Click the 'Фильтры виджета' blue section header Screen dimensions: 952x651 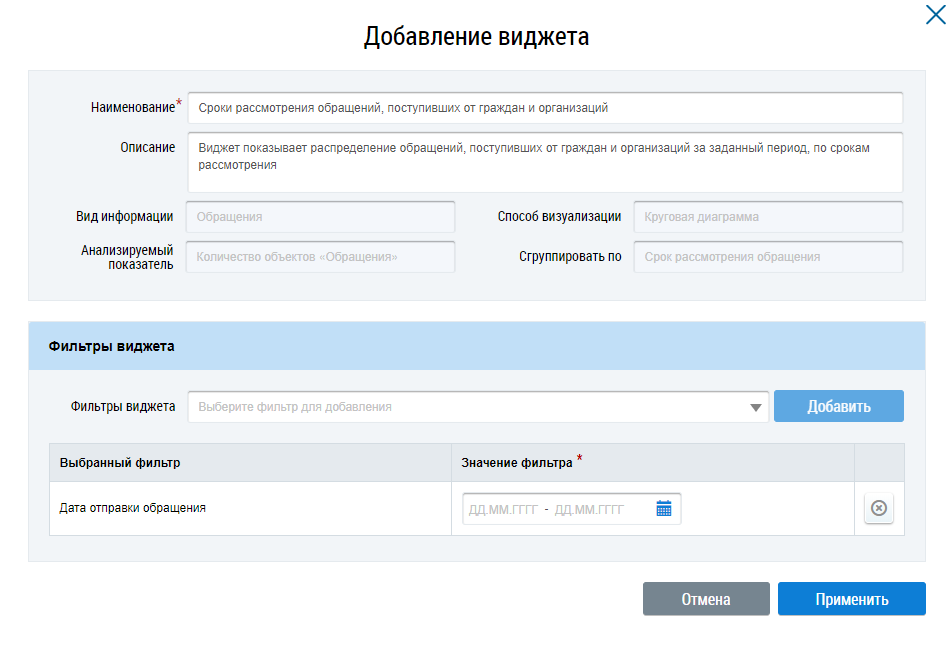pyautogui.click(x=476, y=346)
